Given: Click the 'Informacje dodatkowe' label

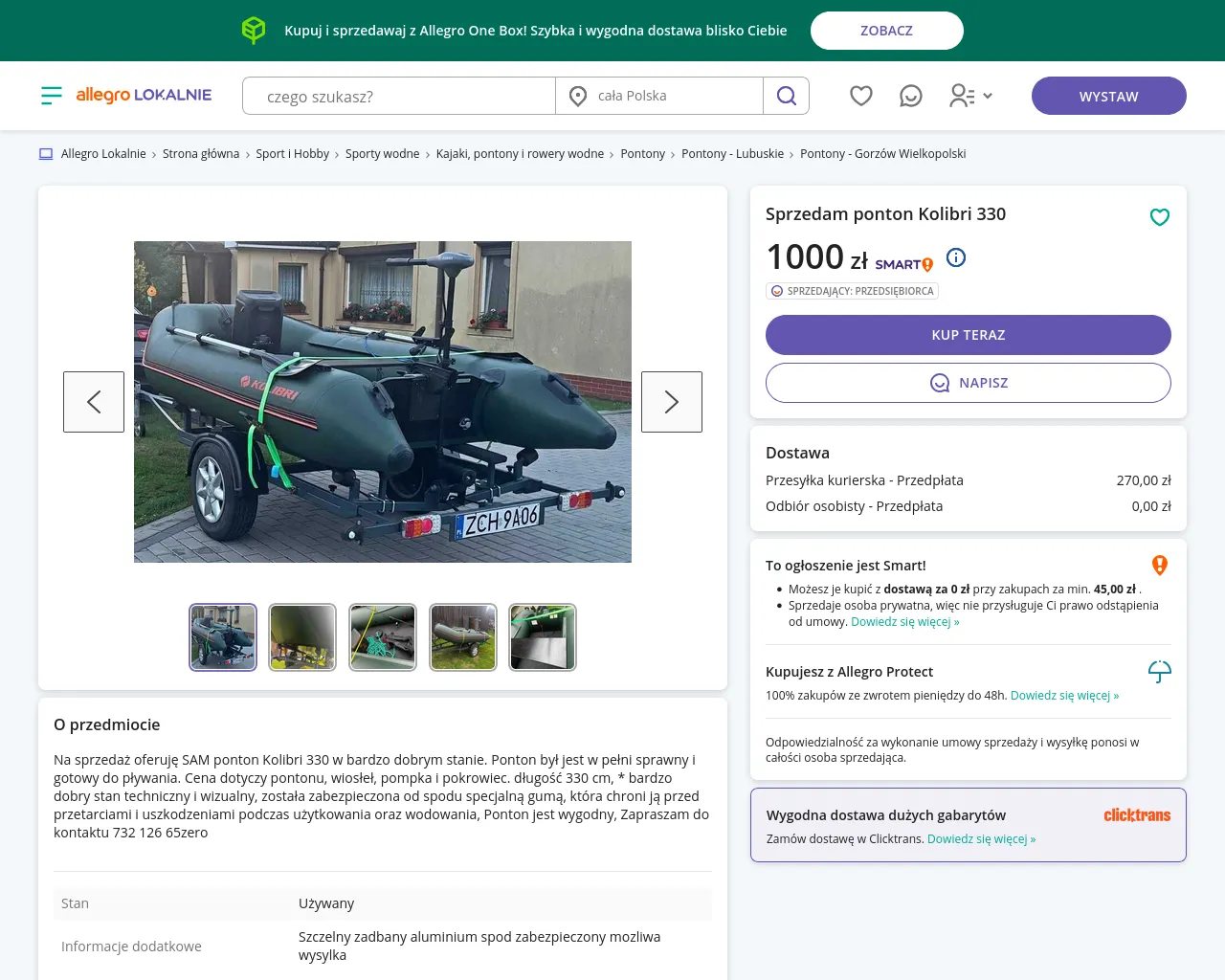Looking at the screenshot, I should (131, 947).
